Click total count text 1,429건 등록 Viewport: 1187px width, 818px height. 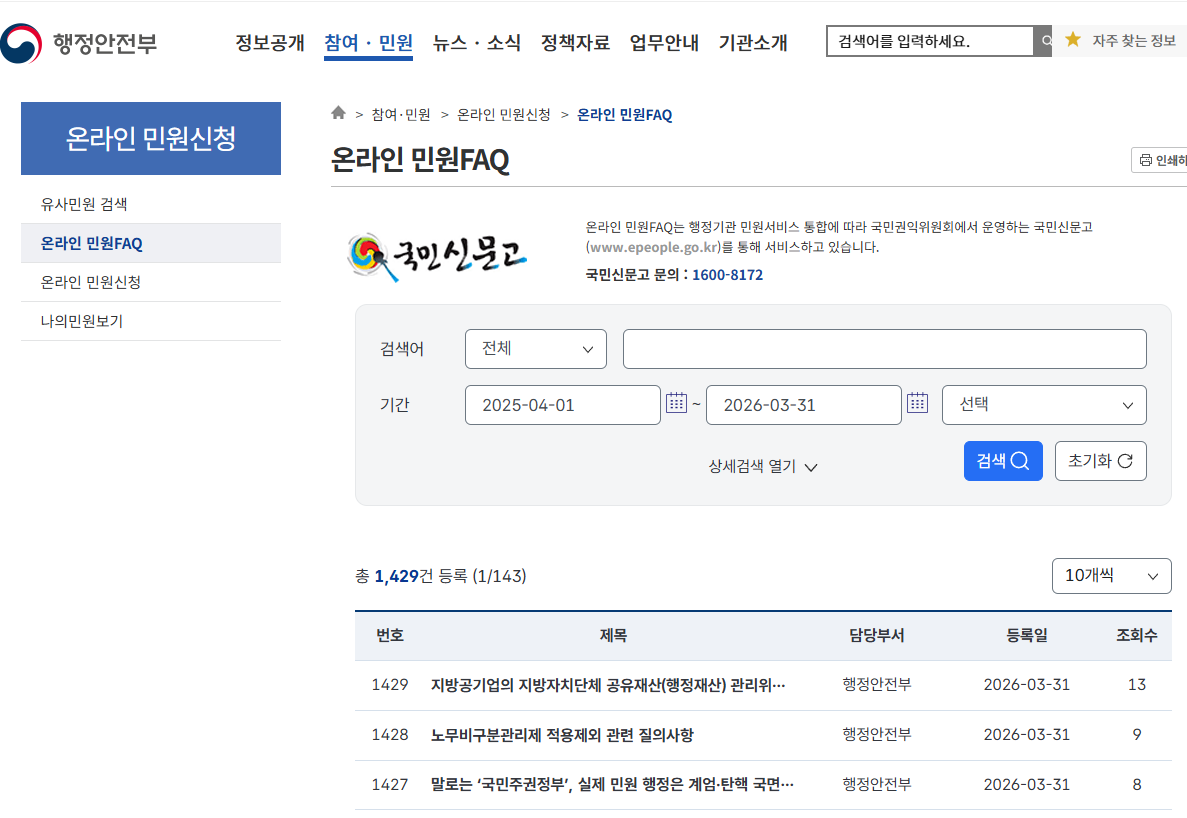420,576
